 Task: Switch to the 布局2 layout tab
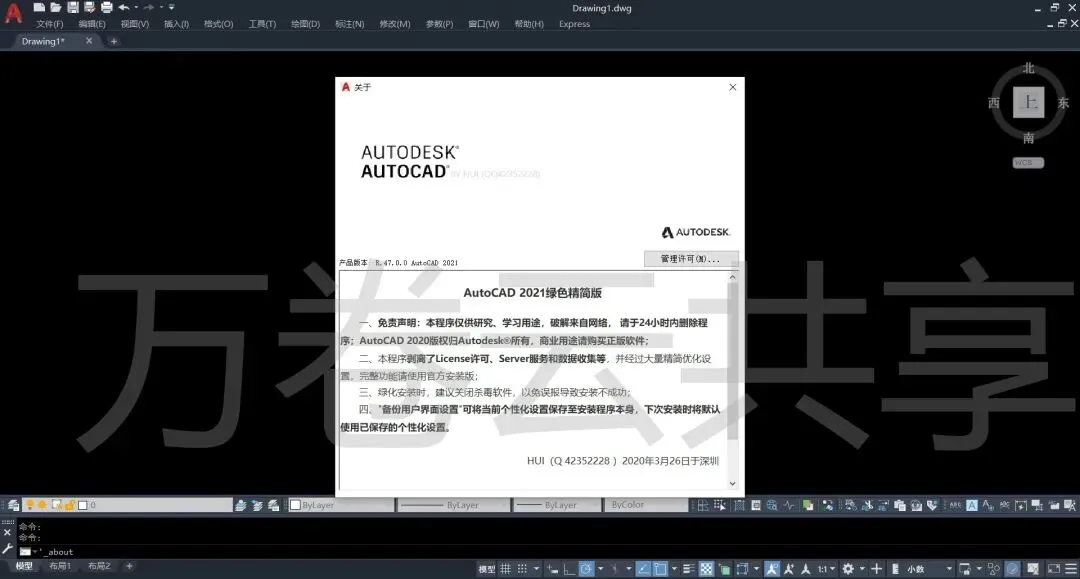pyautogui.click(x=98, y=566)
